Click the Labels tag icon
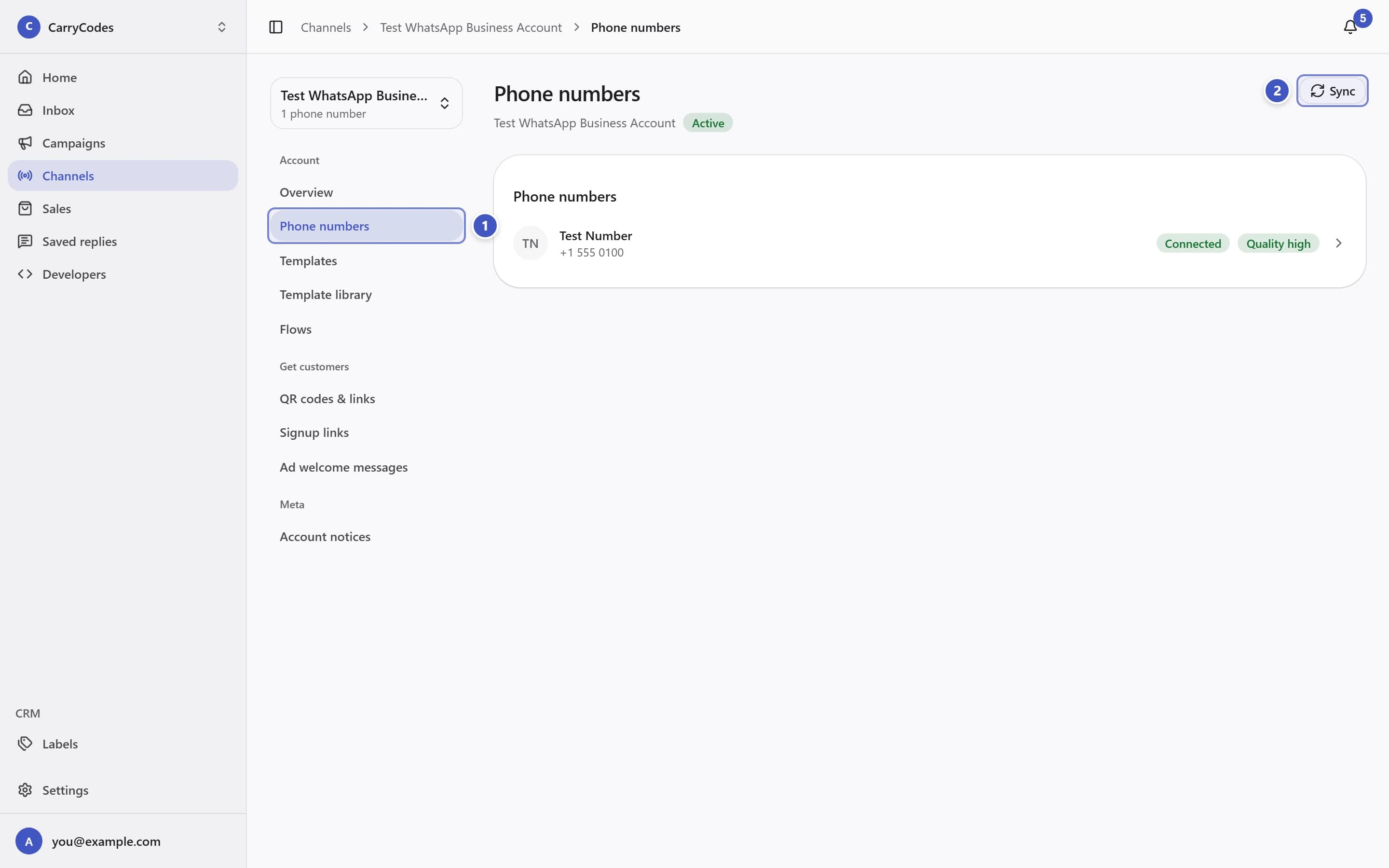This screenshot has height=868, width=1389. pos(25,744)
